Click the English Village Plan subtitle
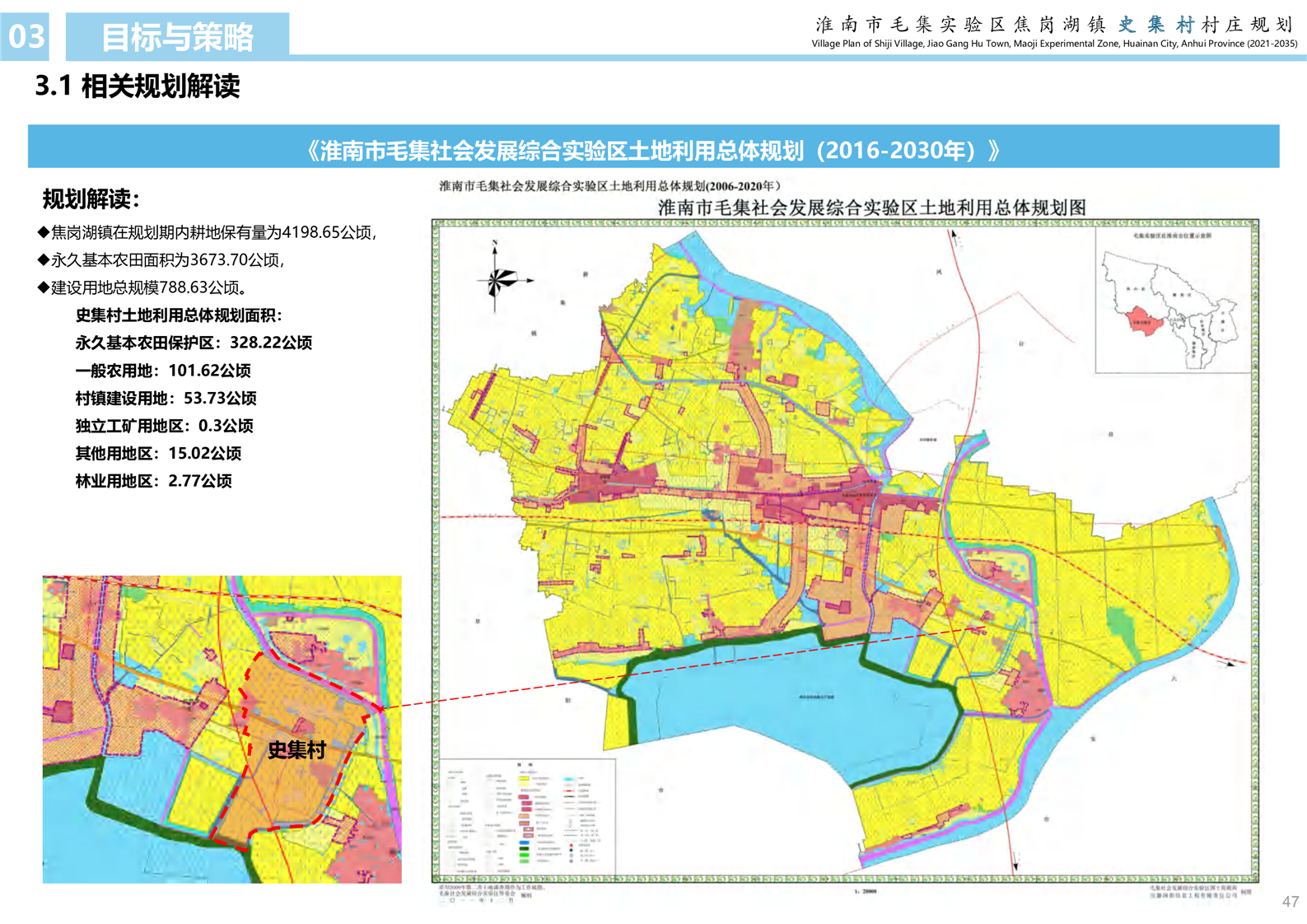The width and height of the screenshot is (1307, 924). (1053, 44)
